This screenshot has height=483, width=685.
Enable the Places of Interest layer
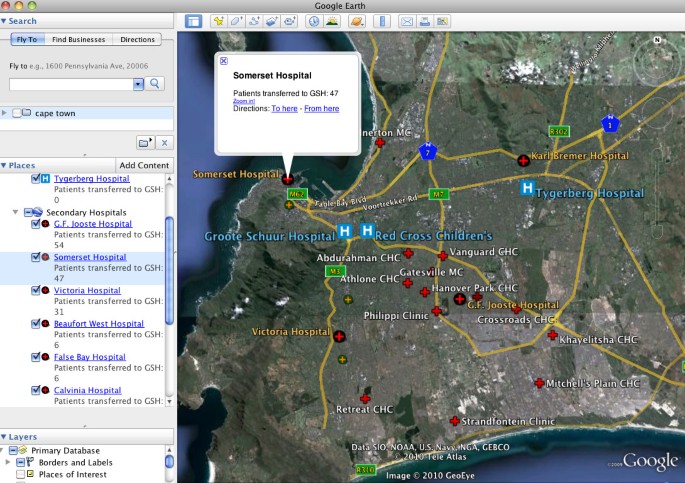pyautogui.click(x=20, y=474)
